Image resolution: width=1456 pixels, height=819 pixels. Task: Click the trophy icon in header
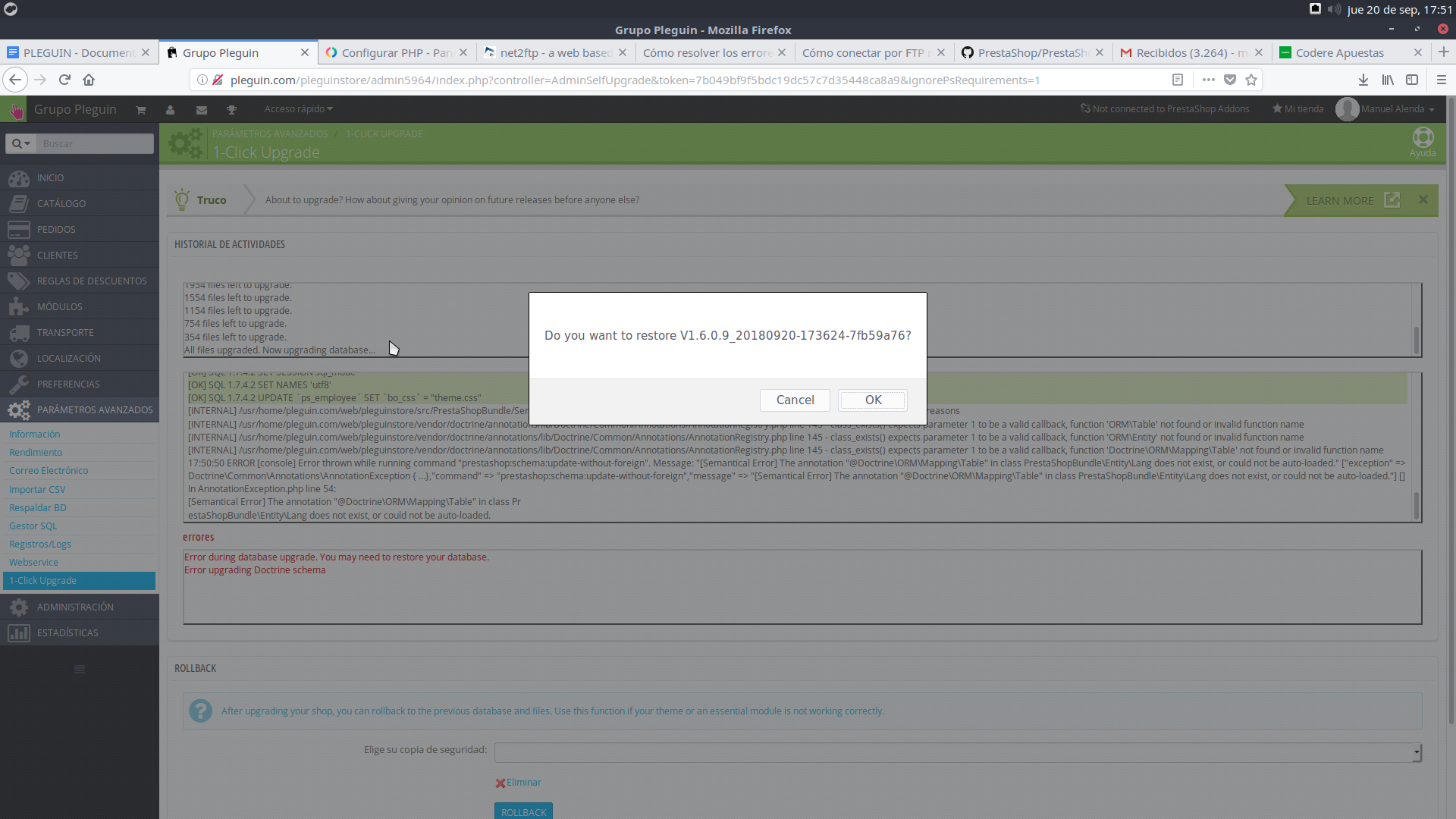pos(232,110)
